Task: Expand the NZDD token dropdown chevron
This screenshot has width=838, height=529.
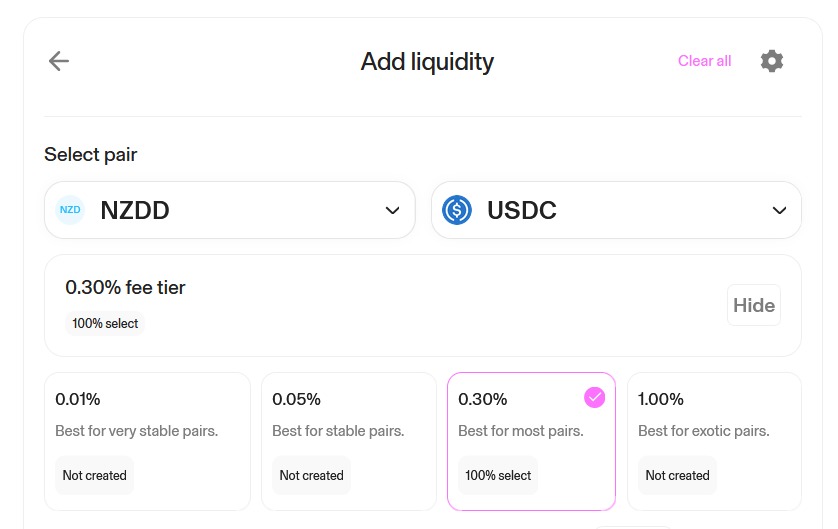Action: coord(392,210)
